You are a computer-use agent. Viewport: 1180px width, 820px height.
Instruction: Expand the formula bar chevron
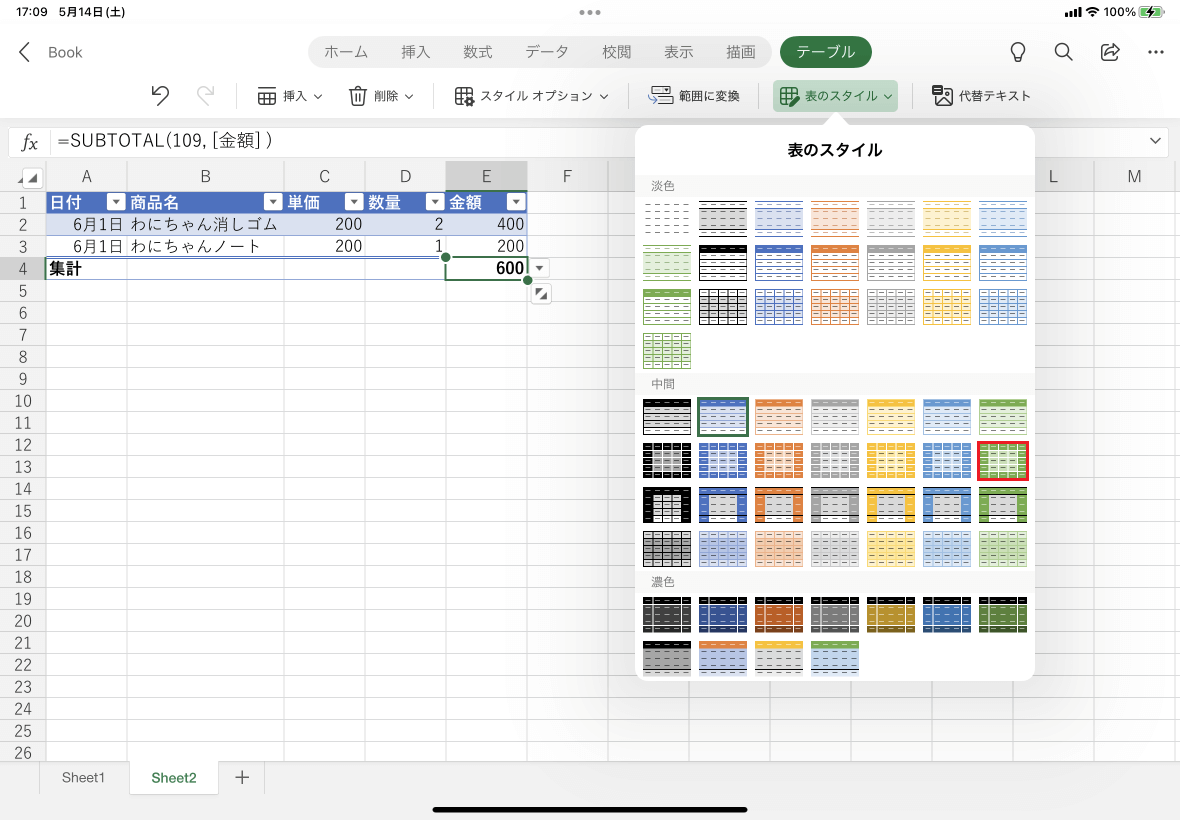click(x=1155, y=141)
